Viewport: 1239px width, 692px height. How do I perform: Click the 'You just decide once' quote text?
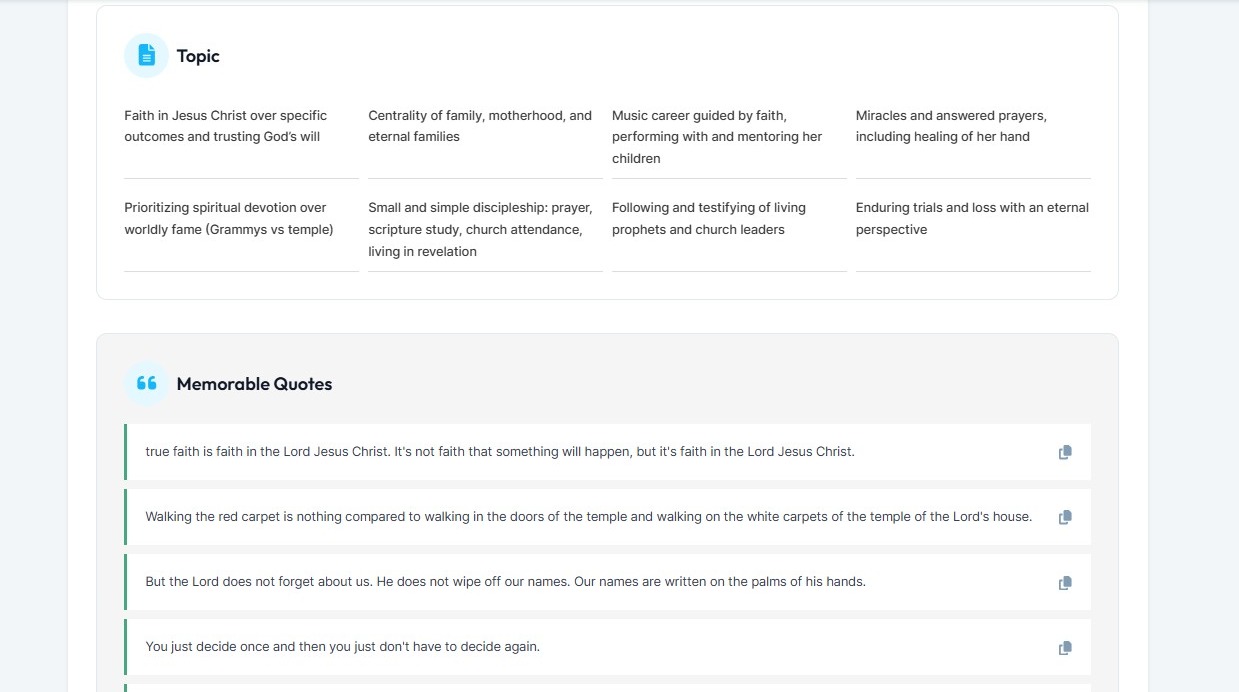click(342, 647)
